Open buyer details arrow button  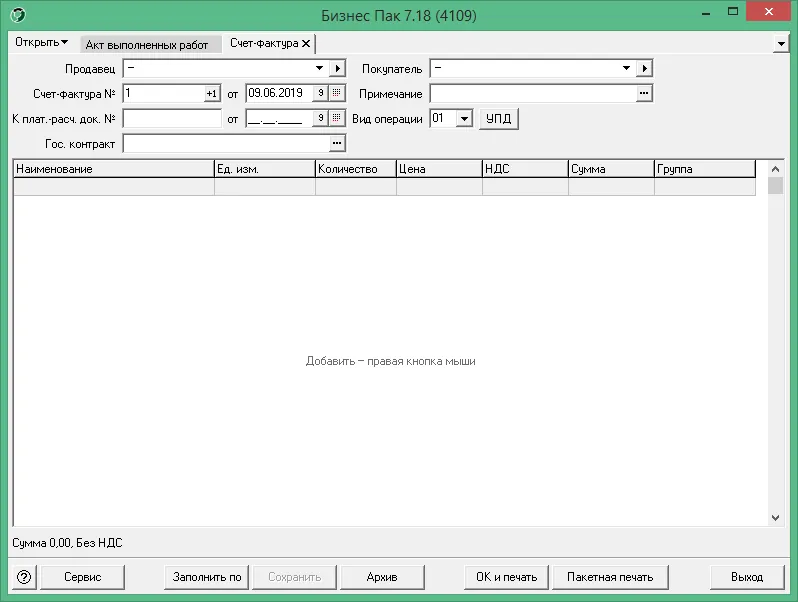pyautogui.click(x=644, y=68)
